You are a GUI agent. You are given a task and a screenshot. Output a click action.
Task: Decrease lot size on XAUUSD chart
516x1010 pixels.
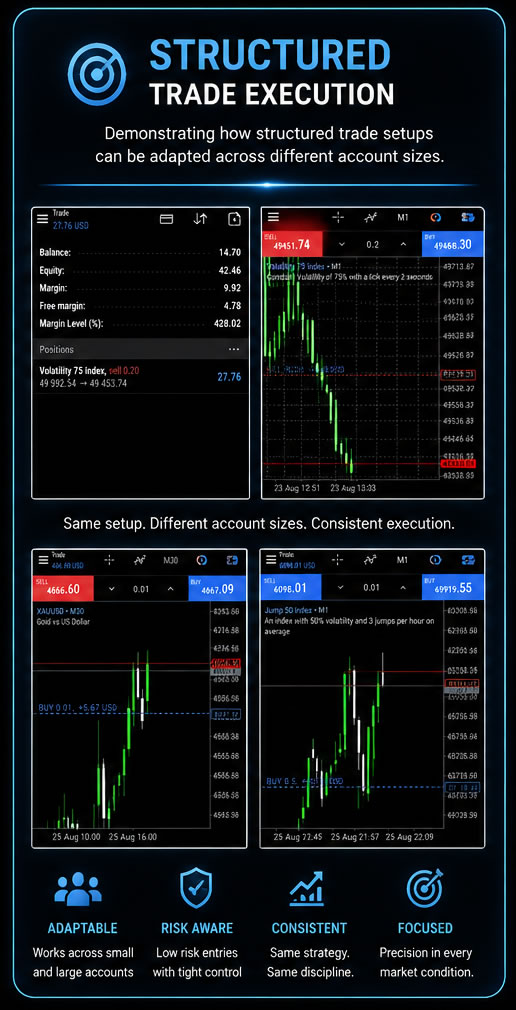111,589
